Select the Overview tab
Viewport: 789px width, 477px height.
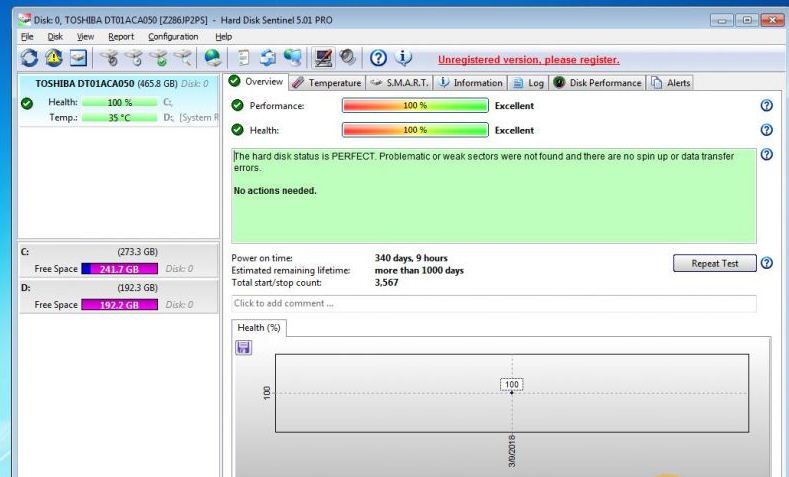point(256,82)
